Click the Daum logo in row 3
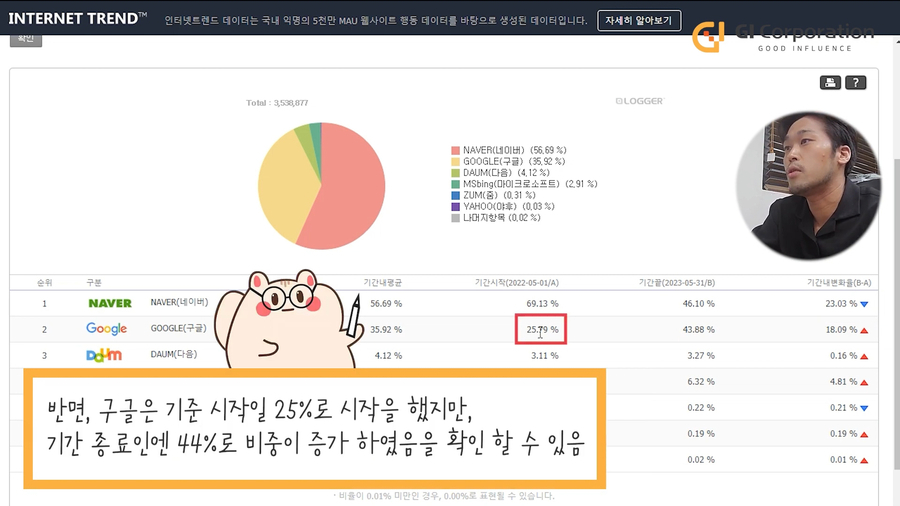900x506 pixels. [x=104, y=355]
